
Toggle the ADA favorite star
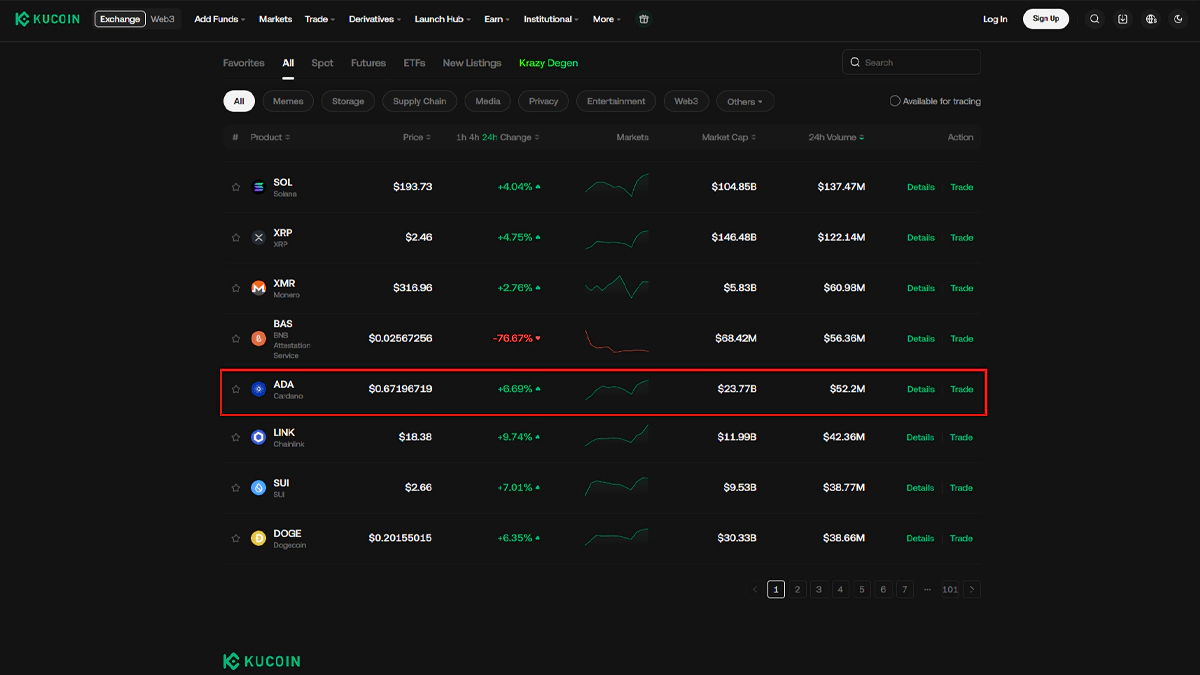(x=236, y=389)
